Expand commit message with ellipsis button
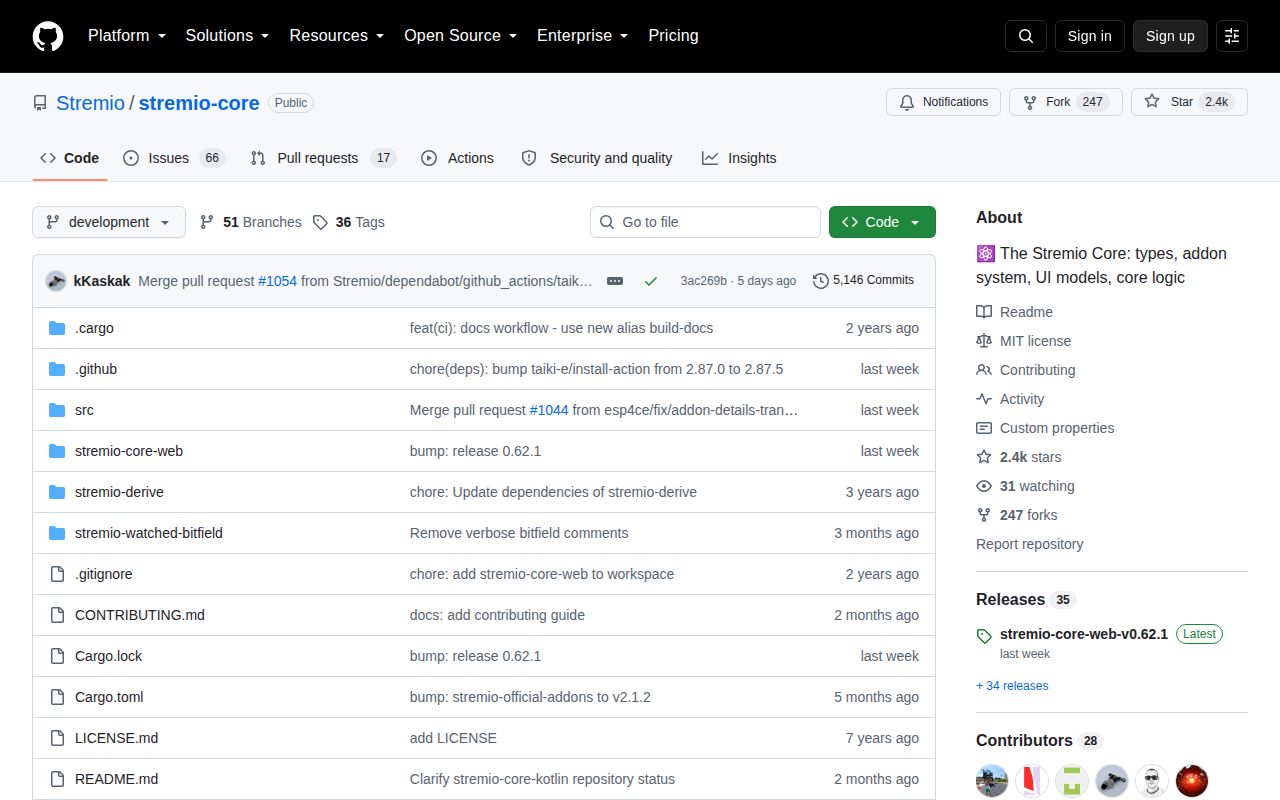This screenshot has width=1280, height=800. click(x=615, y=281)
